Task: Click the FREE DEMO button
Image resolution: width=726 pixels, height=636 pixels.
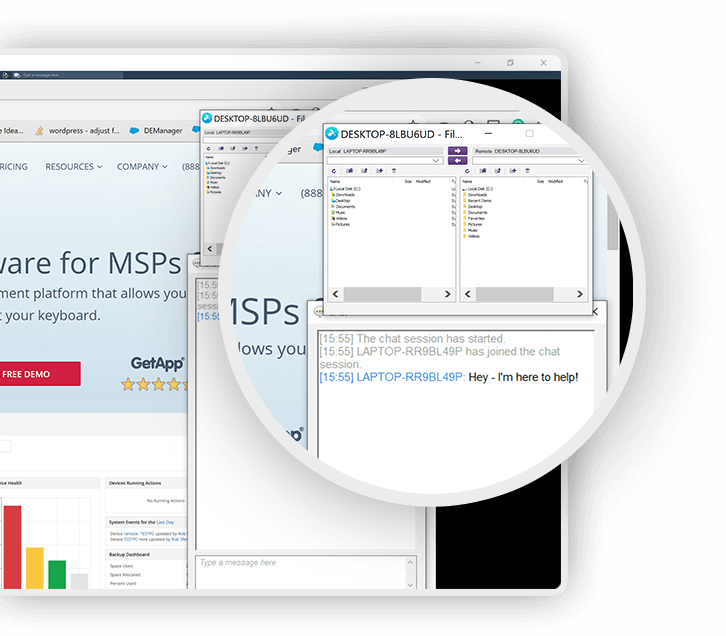Action: coord(27,374)
